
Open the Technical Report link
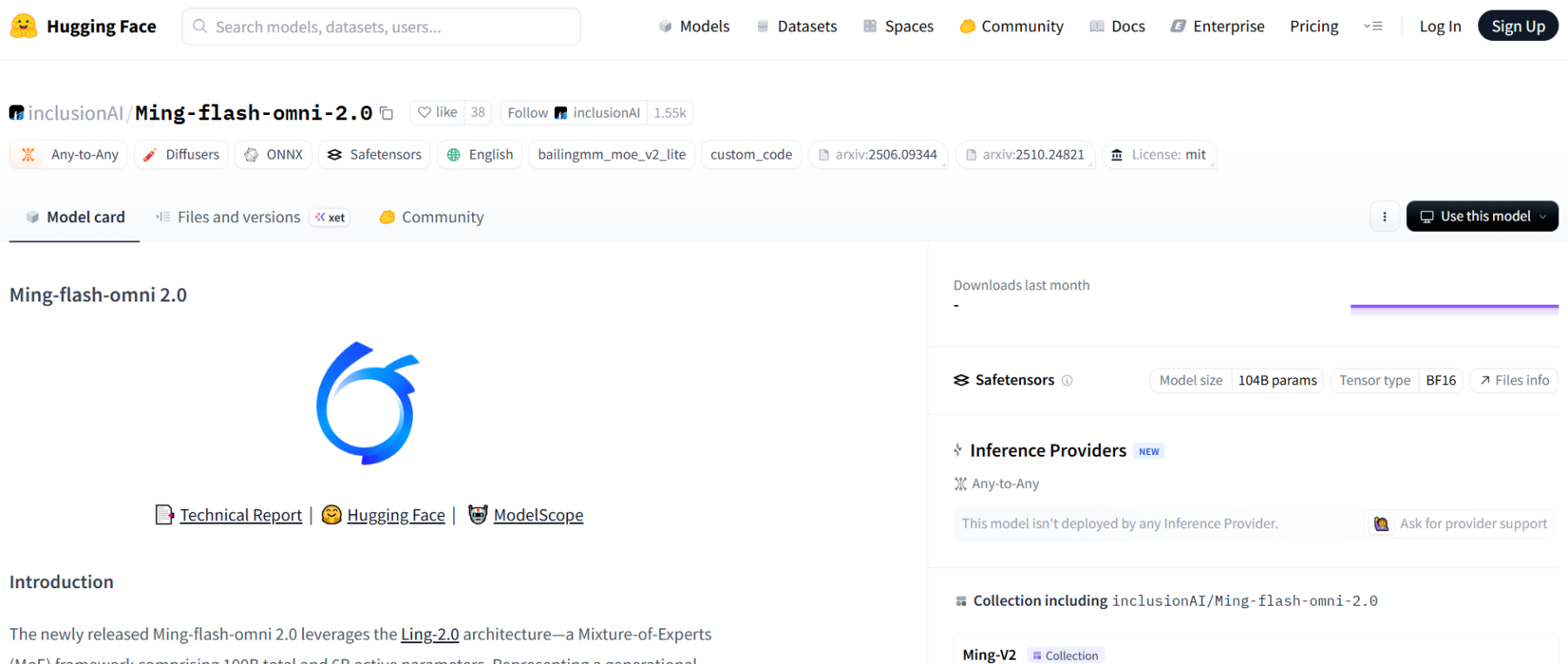pyautogui.click(x=240, y=515)
